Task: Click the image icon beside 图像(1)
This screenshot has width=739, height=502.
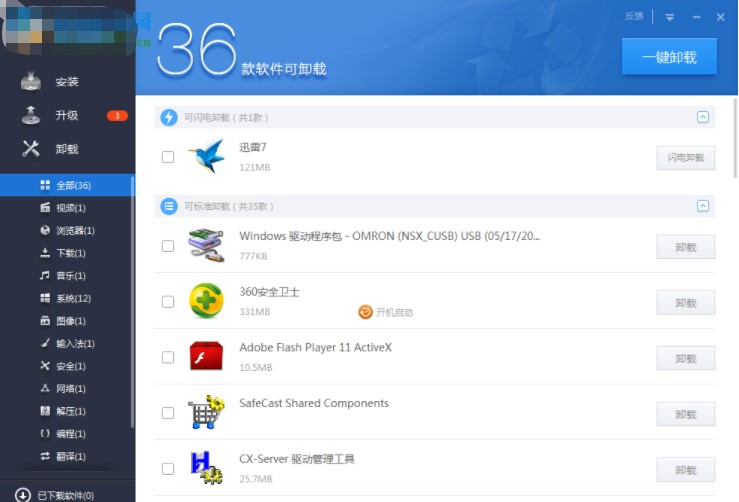Action: [45, 321]
